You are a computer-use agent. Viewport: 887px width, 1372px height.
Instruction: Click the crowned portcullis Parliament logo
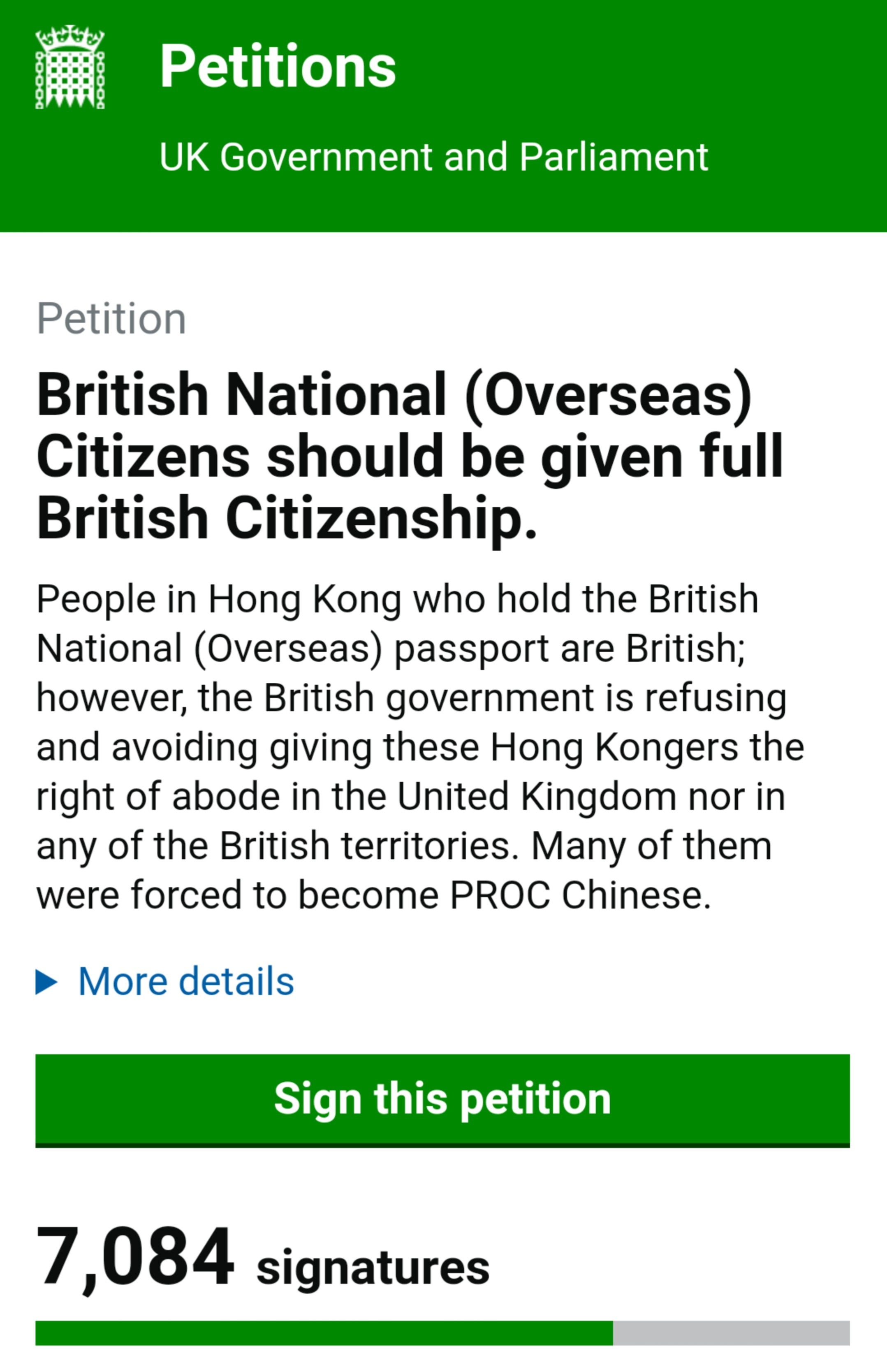tap(70, 66)
